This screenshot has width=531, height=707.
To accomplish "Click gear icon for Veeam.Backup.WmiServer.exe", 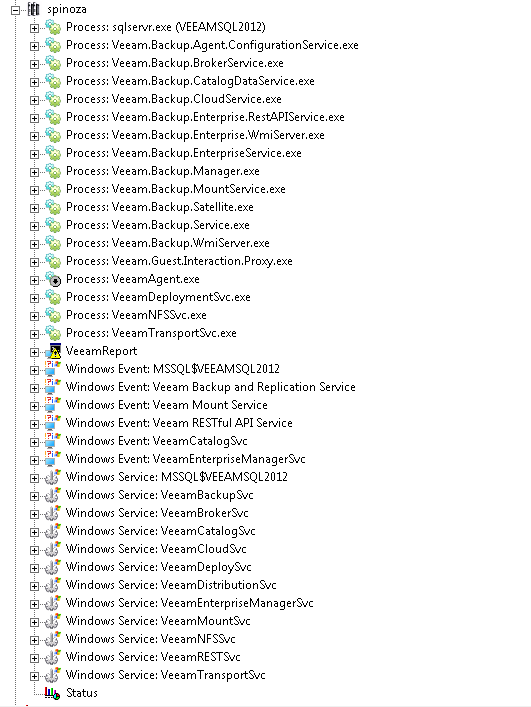I will point(53,243).
